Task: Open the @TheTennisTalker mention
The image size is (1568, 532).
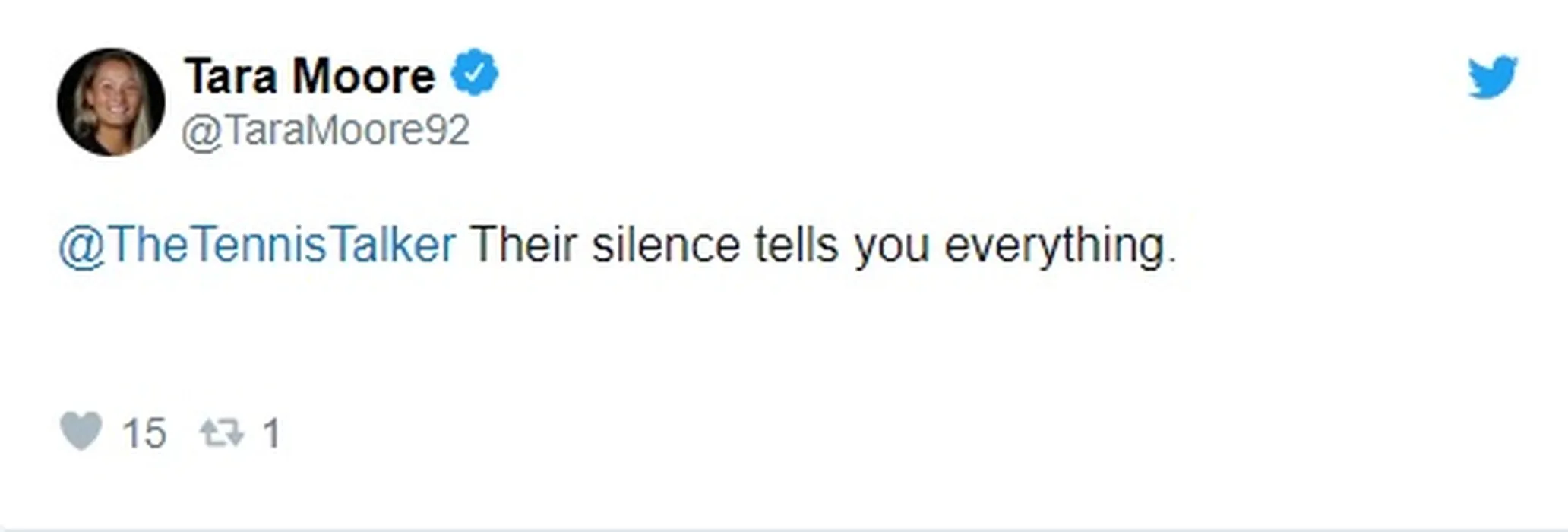Action: click(x=258, y=245)
